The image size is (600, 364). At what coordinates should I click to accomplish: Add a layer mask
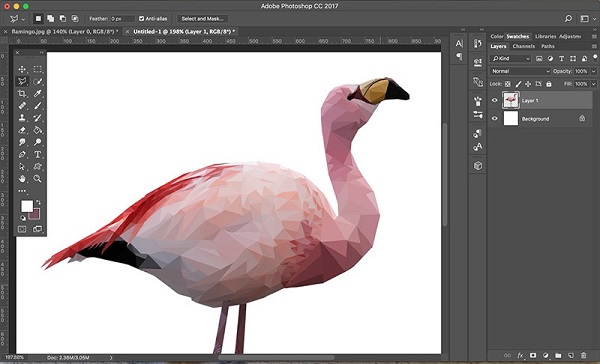click(533, 356)
